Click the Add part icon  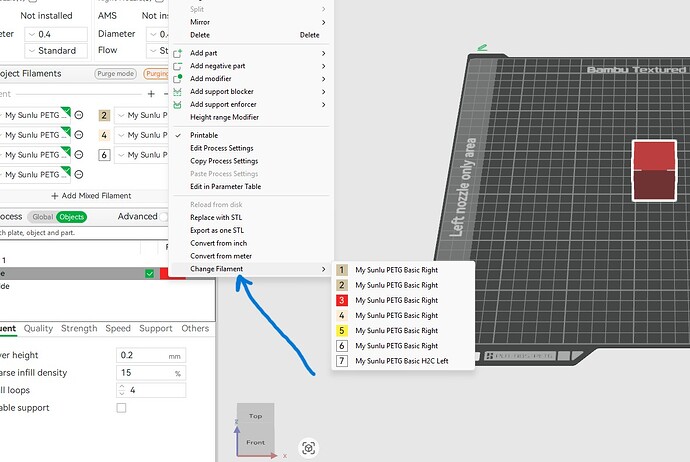[177, 53]
